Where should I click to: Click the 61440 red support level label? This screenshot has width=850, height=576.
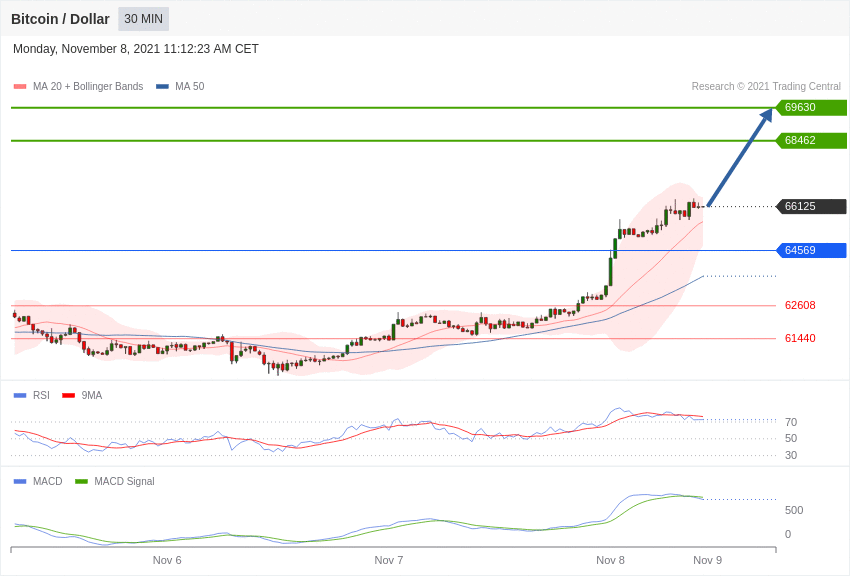click(x=800, y=339)
